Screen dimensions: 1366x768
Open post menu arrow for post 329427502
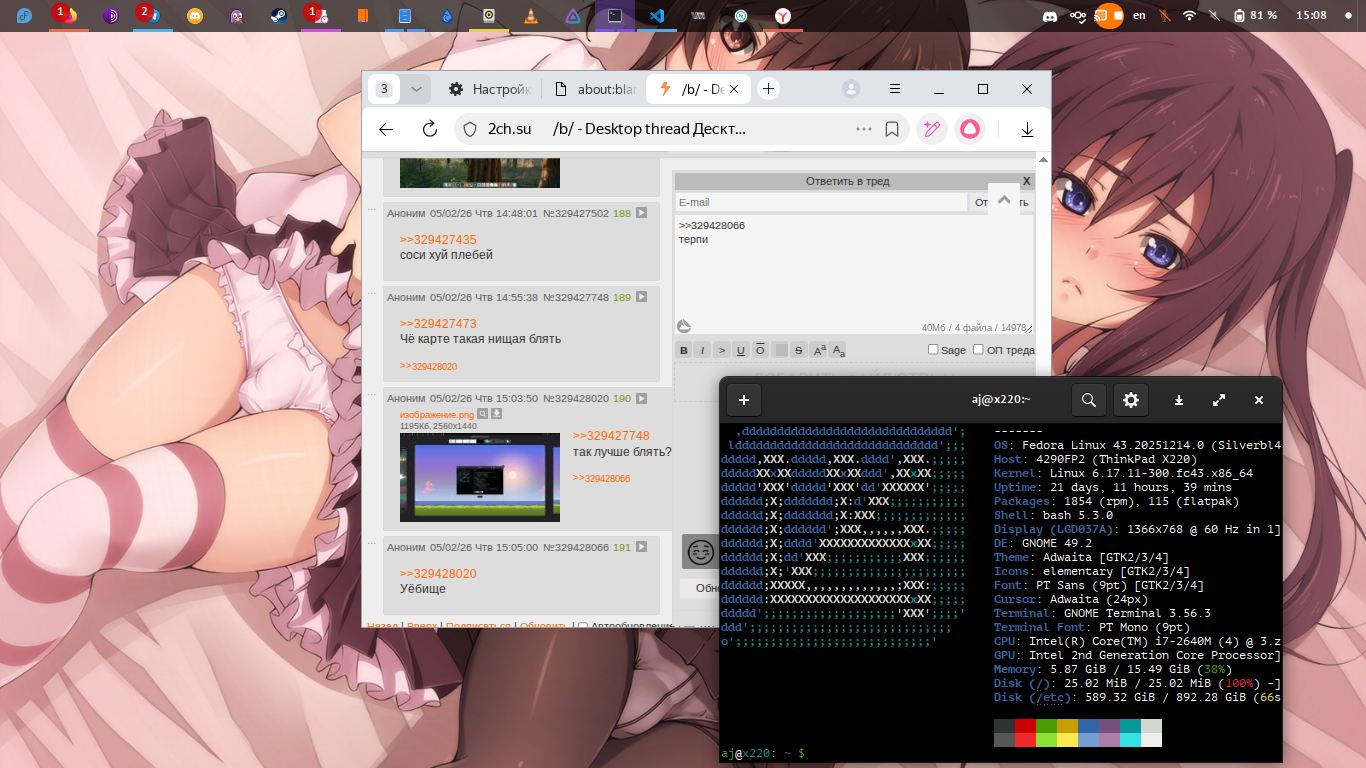(642, 213)
